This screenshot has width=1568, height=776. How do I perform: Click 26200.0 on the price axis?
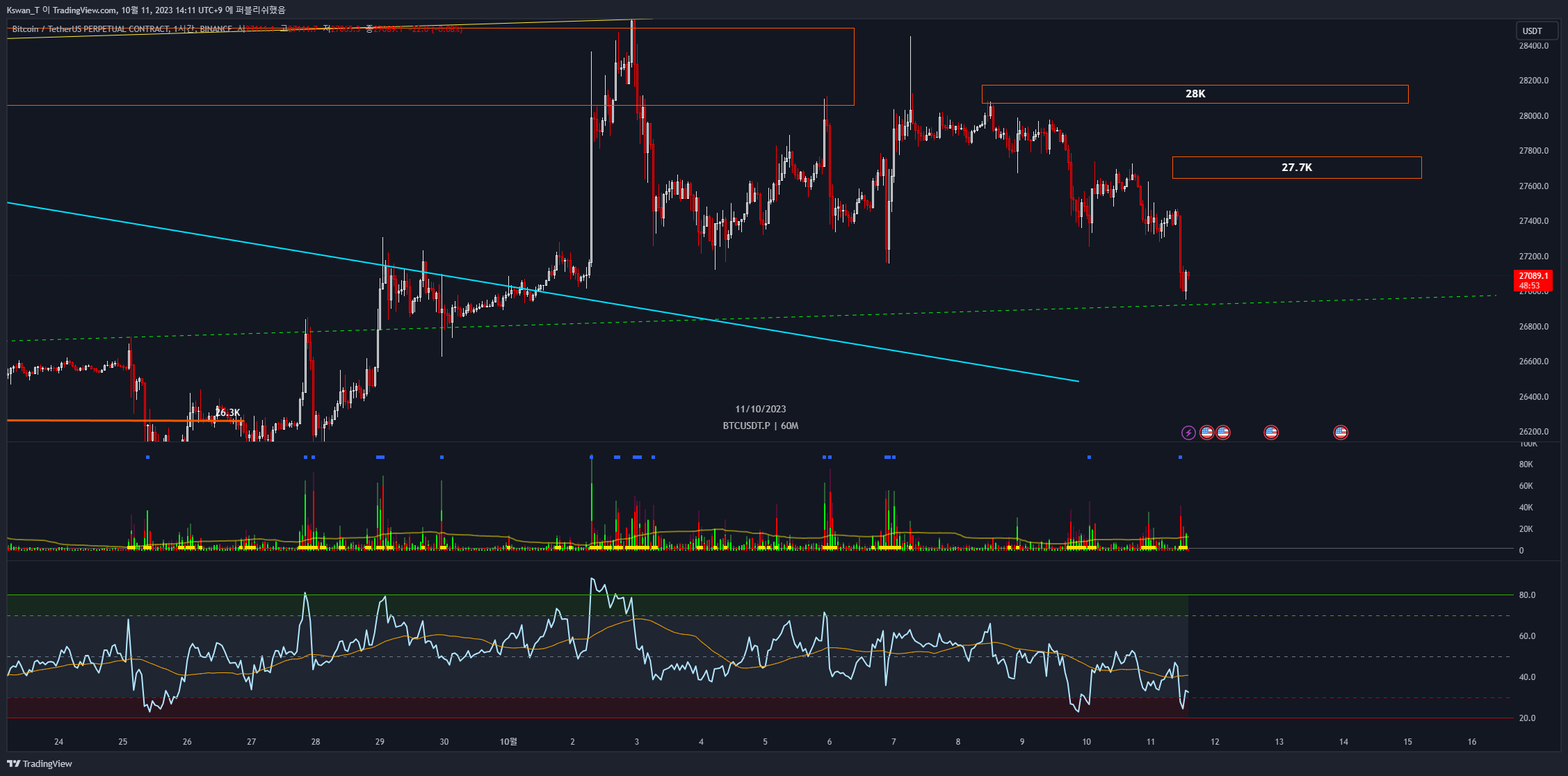click(1534, 432)
